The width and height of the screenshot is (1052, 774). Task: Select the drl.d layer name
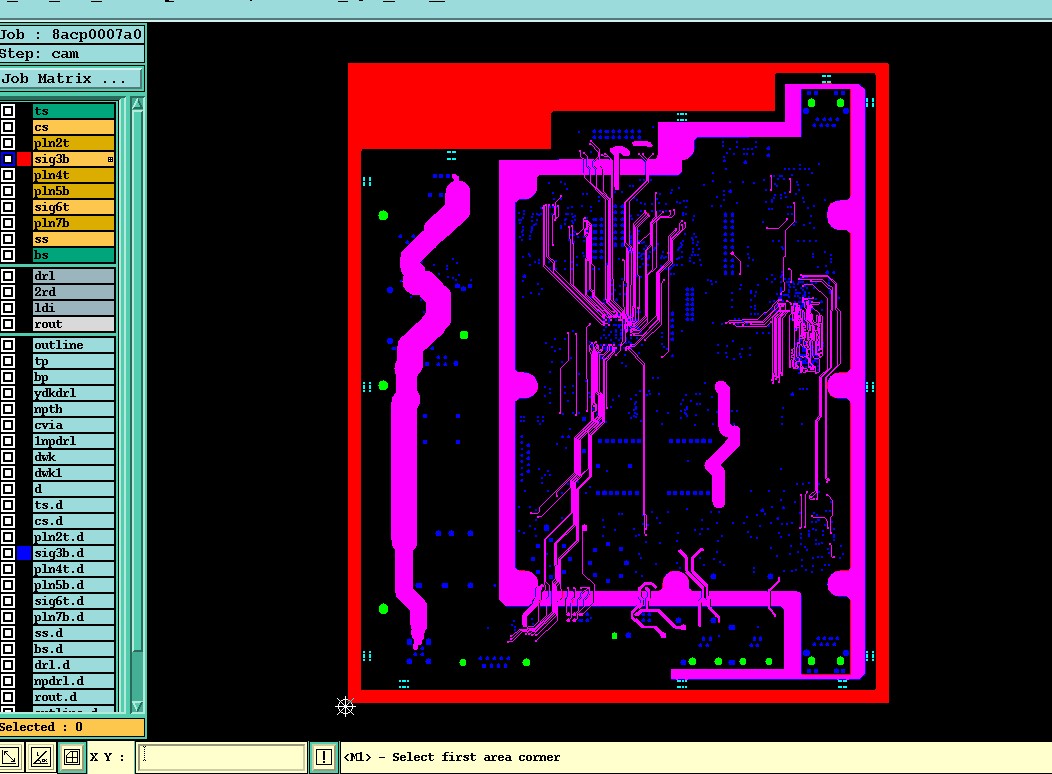74,665
